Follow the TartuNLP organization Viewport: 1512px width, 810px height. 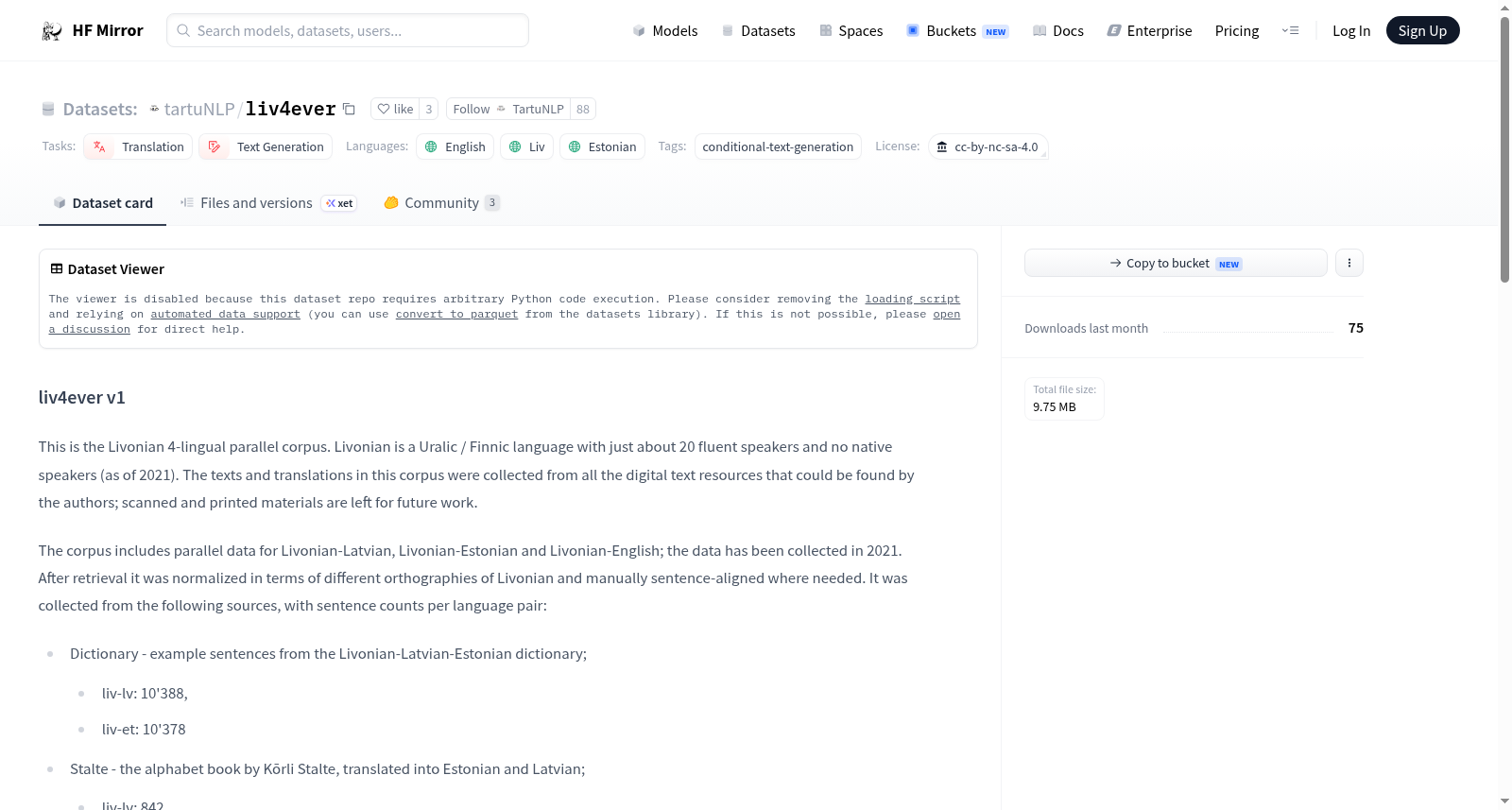(x=508, y=109)
